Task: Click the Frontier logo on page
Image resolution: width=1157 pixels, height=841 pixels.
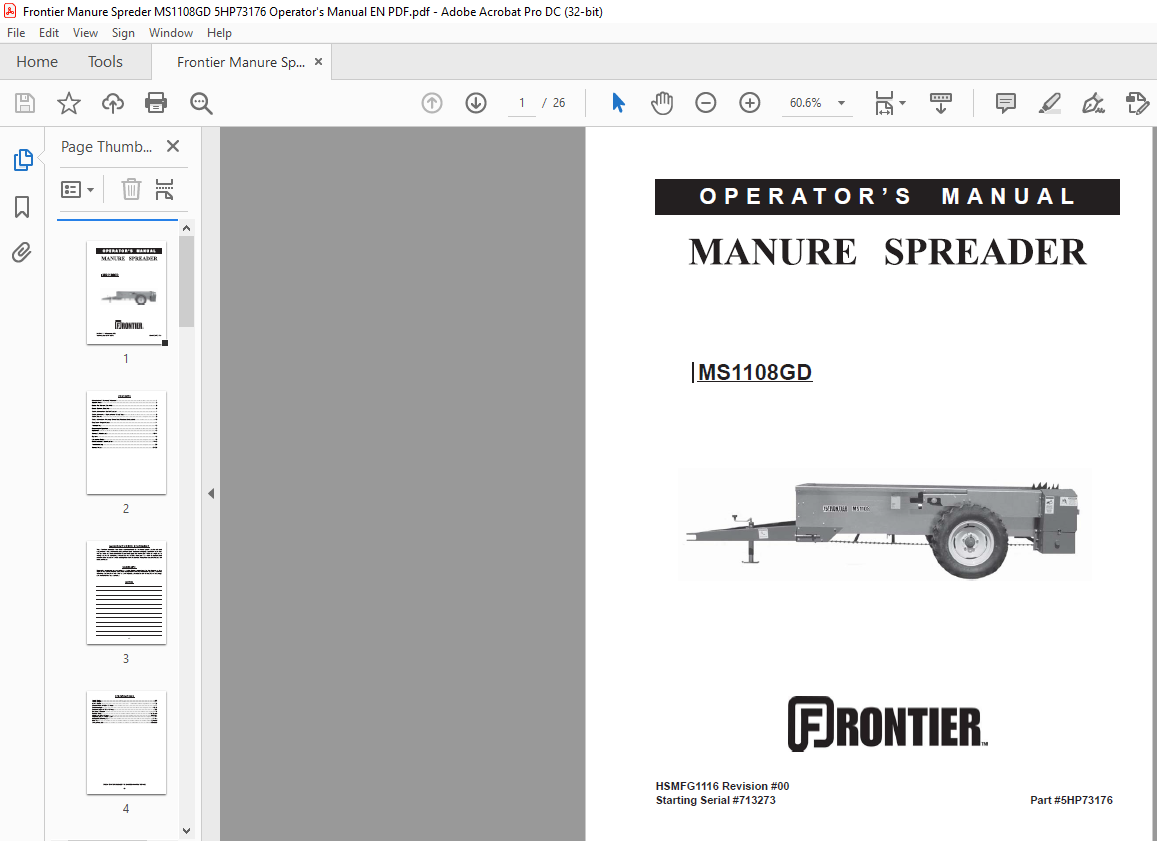Action: [888, 724]
